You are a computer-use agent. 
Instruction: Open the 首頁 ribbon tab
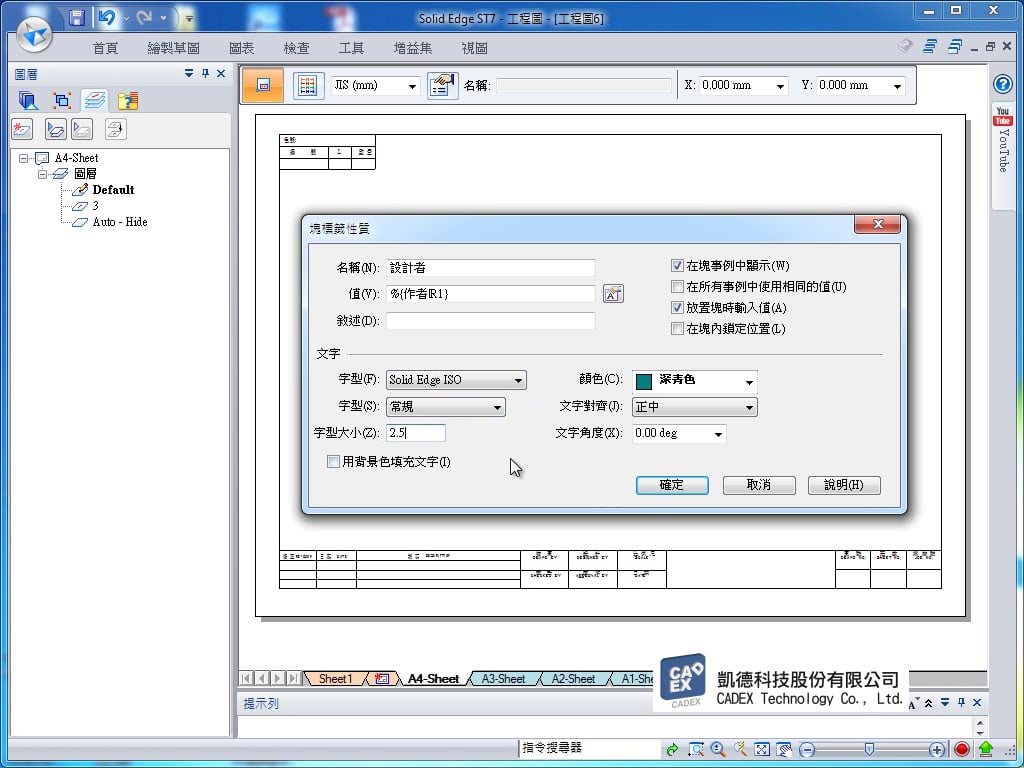pos(106,48)
